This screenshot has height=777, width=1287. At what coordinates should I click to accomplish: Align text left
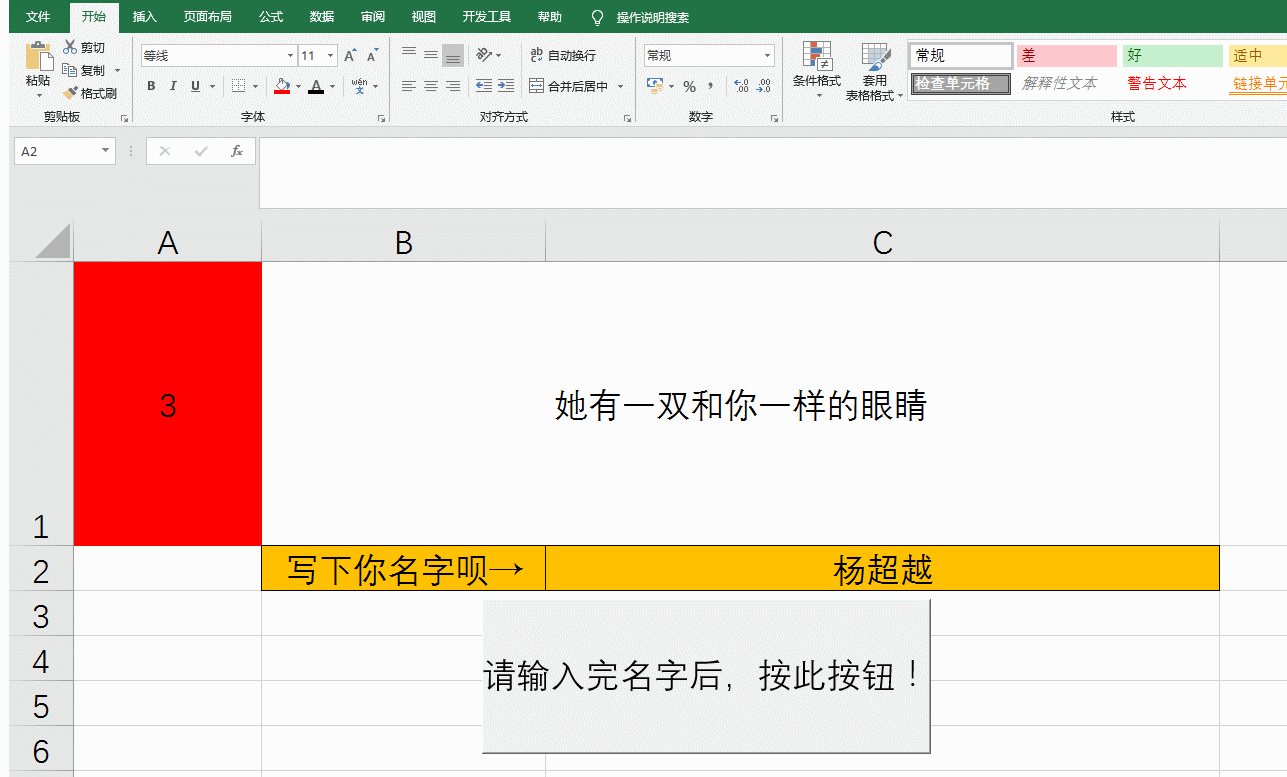click(x=408, y=86)
